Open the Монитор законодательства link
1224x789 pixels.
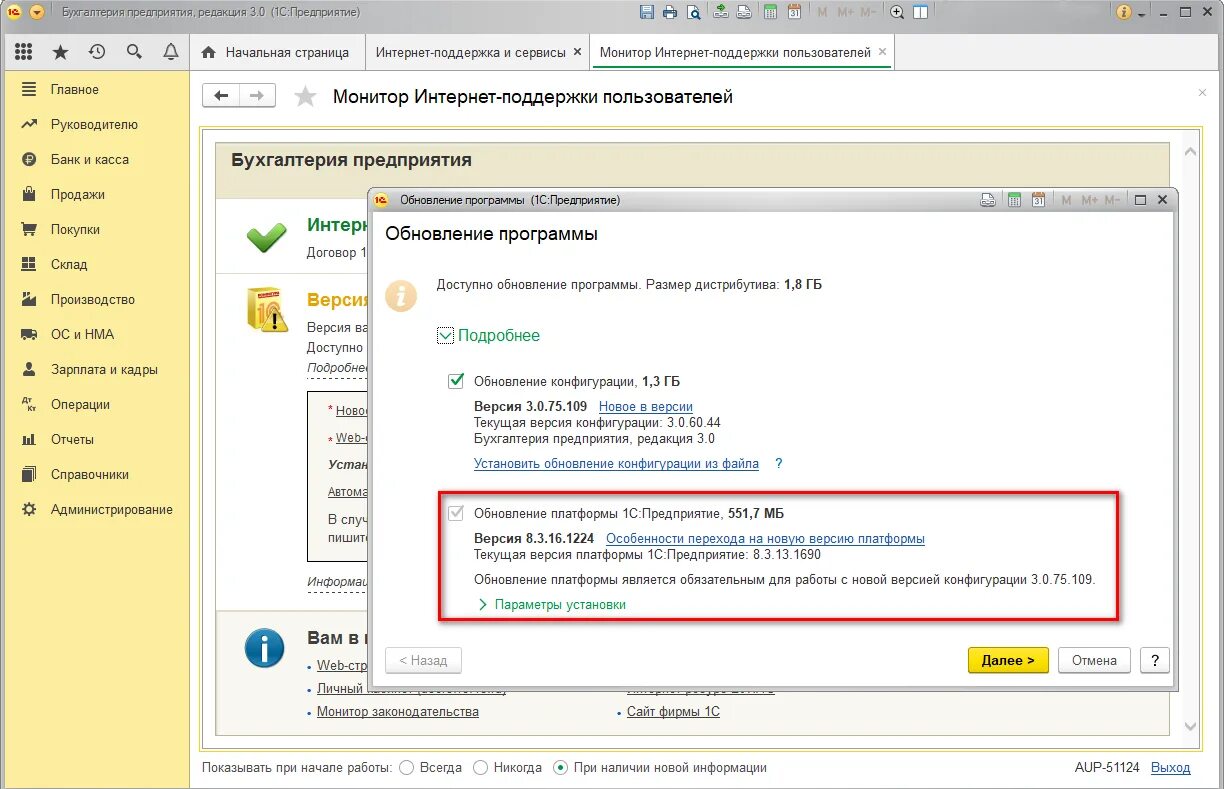[398, 712]
